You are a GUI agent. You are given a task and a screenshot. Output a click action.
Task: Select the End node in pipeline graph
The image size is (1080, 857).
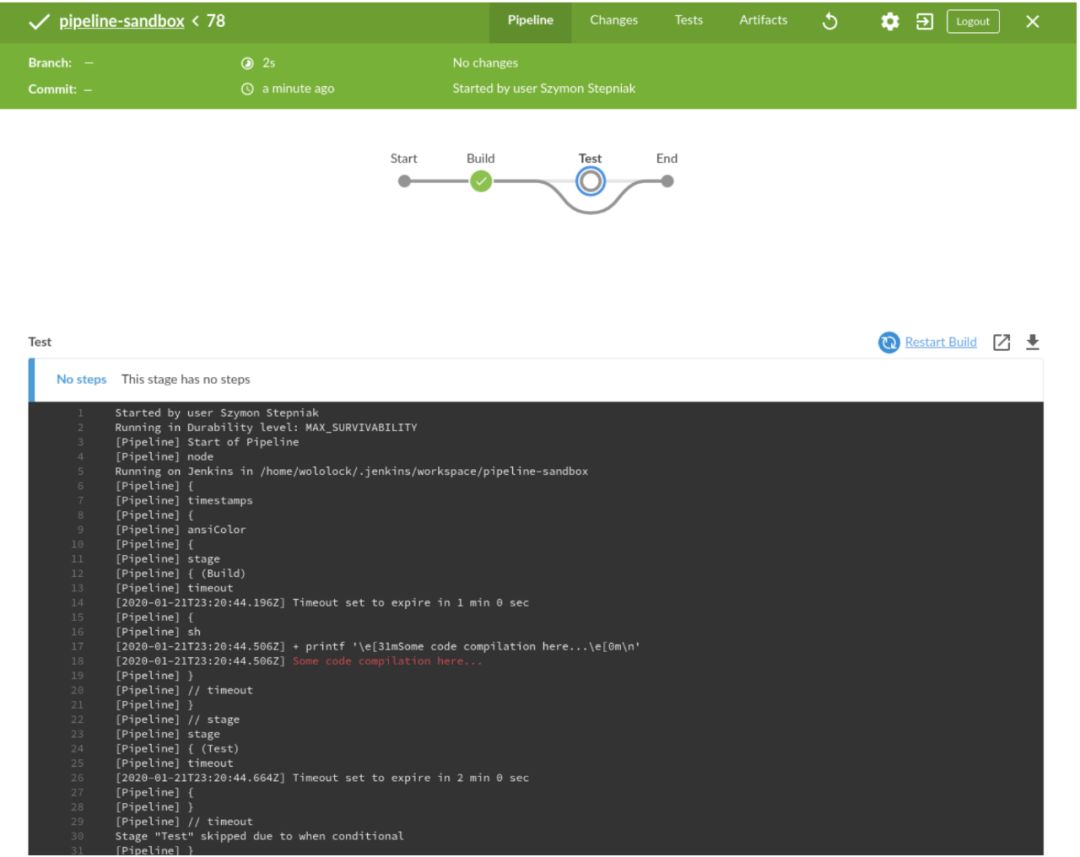(667, 181)
